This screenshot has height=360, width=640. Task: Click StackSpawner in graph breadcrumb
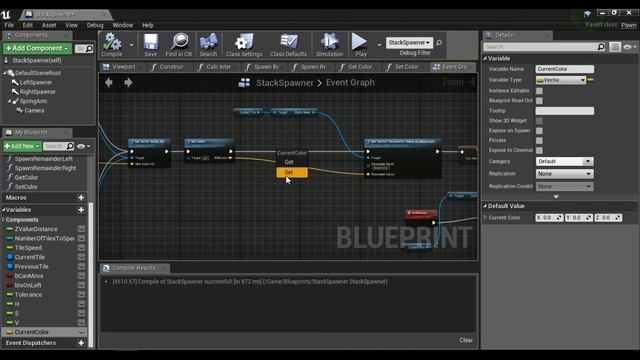[x=284, y=83]
